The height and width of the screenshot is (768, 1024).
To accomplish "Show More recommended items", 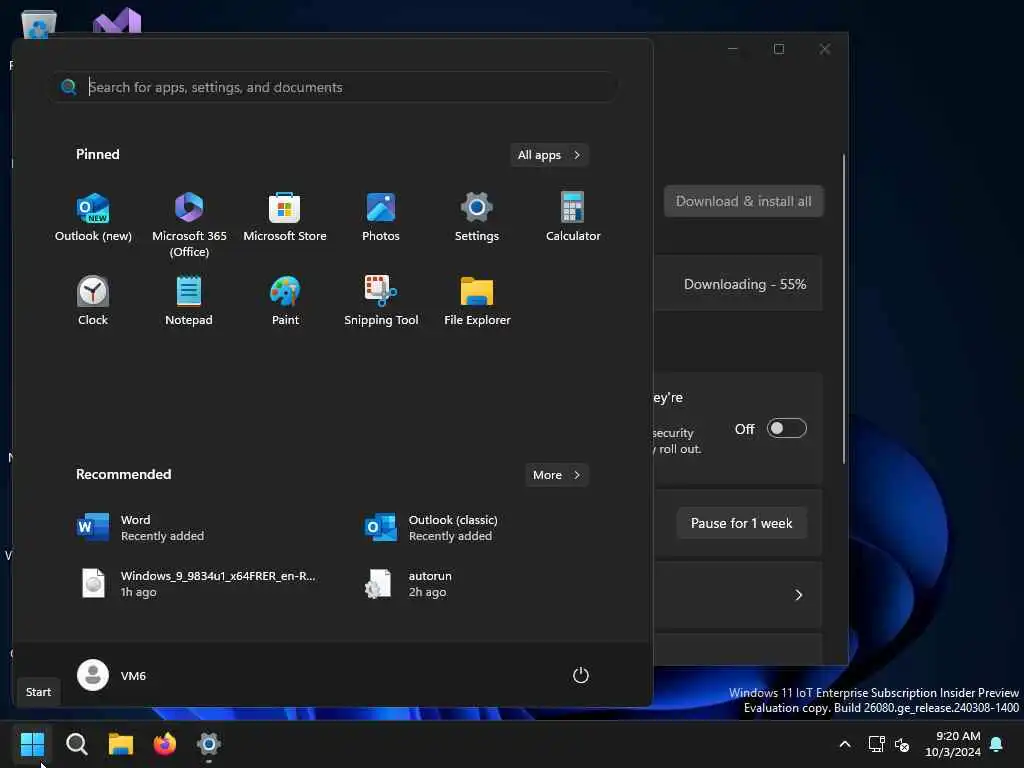I will pyautogui.click(x=556, y=475).
